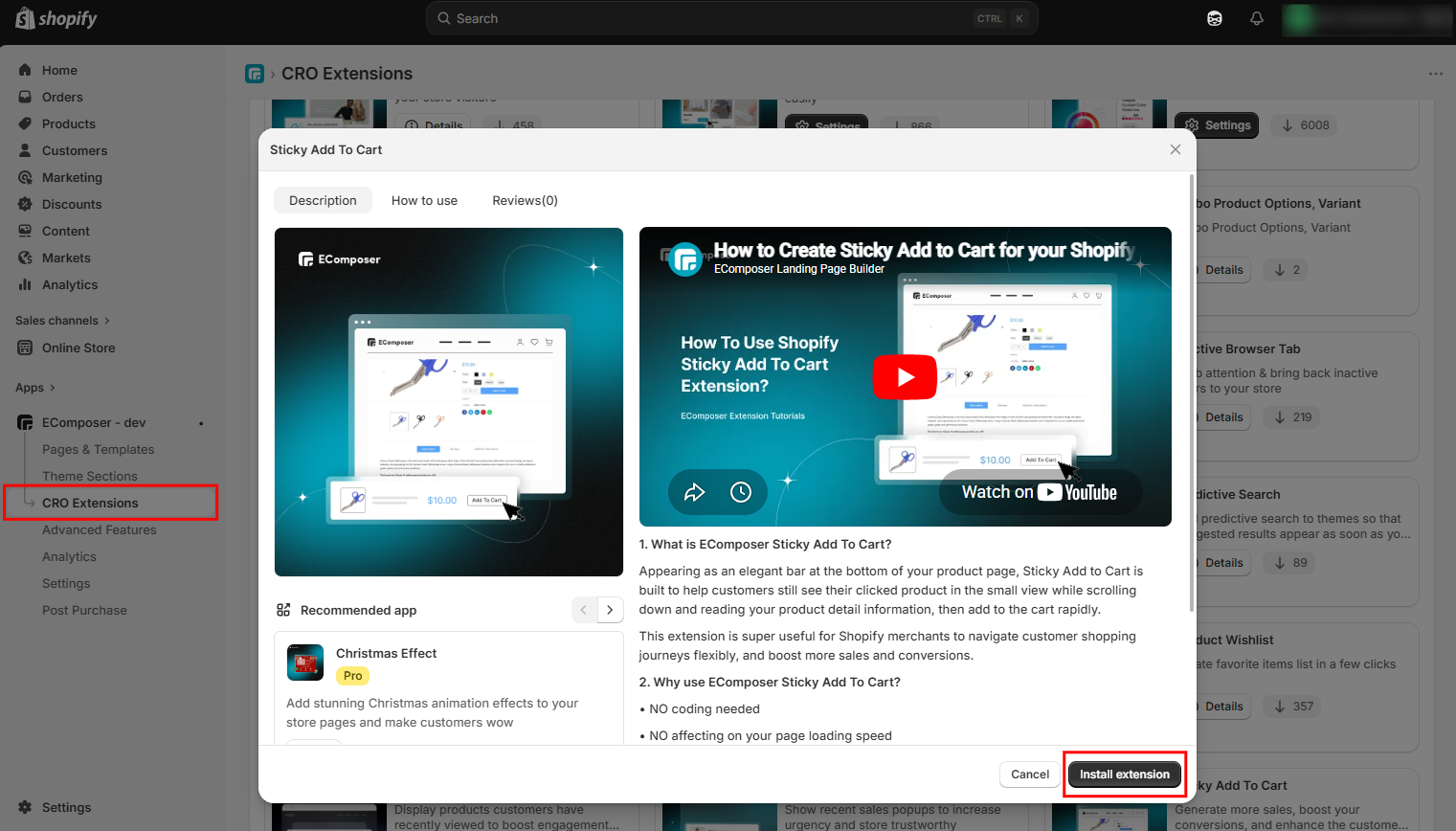
Task: Open Pages & Templates
Action: tap(98, 449)
